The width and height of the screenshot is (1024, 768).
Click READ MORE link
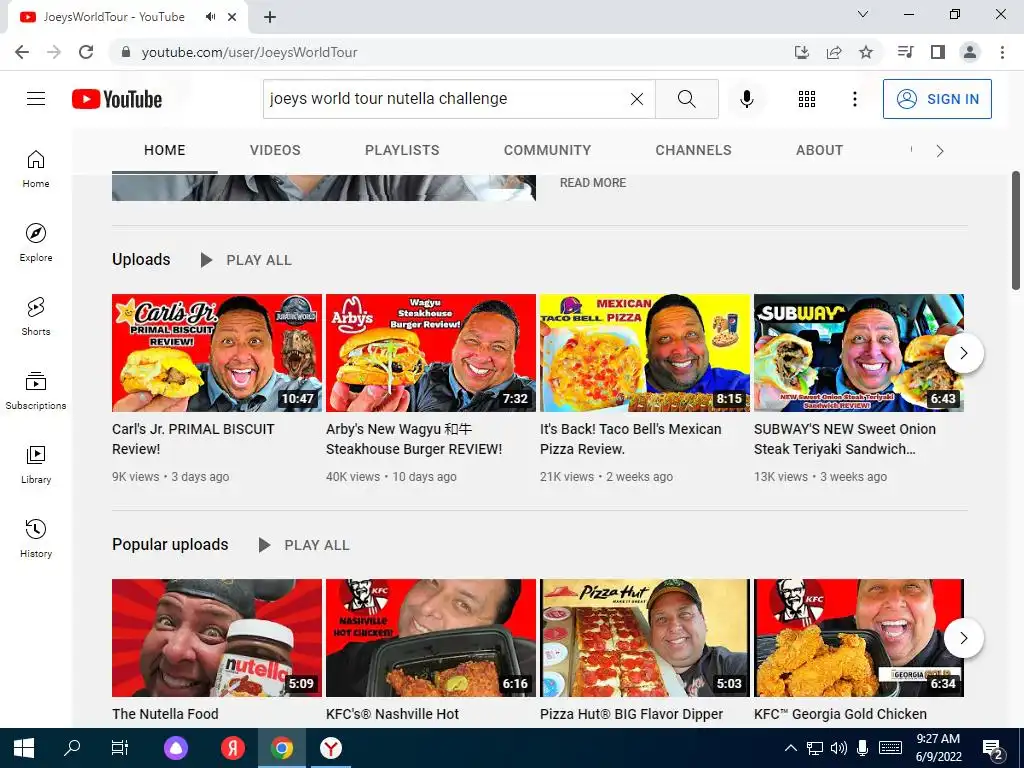(593, 183)
